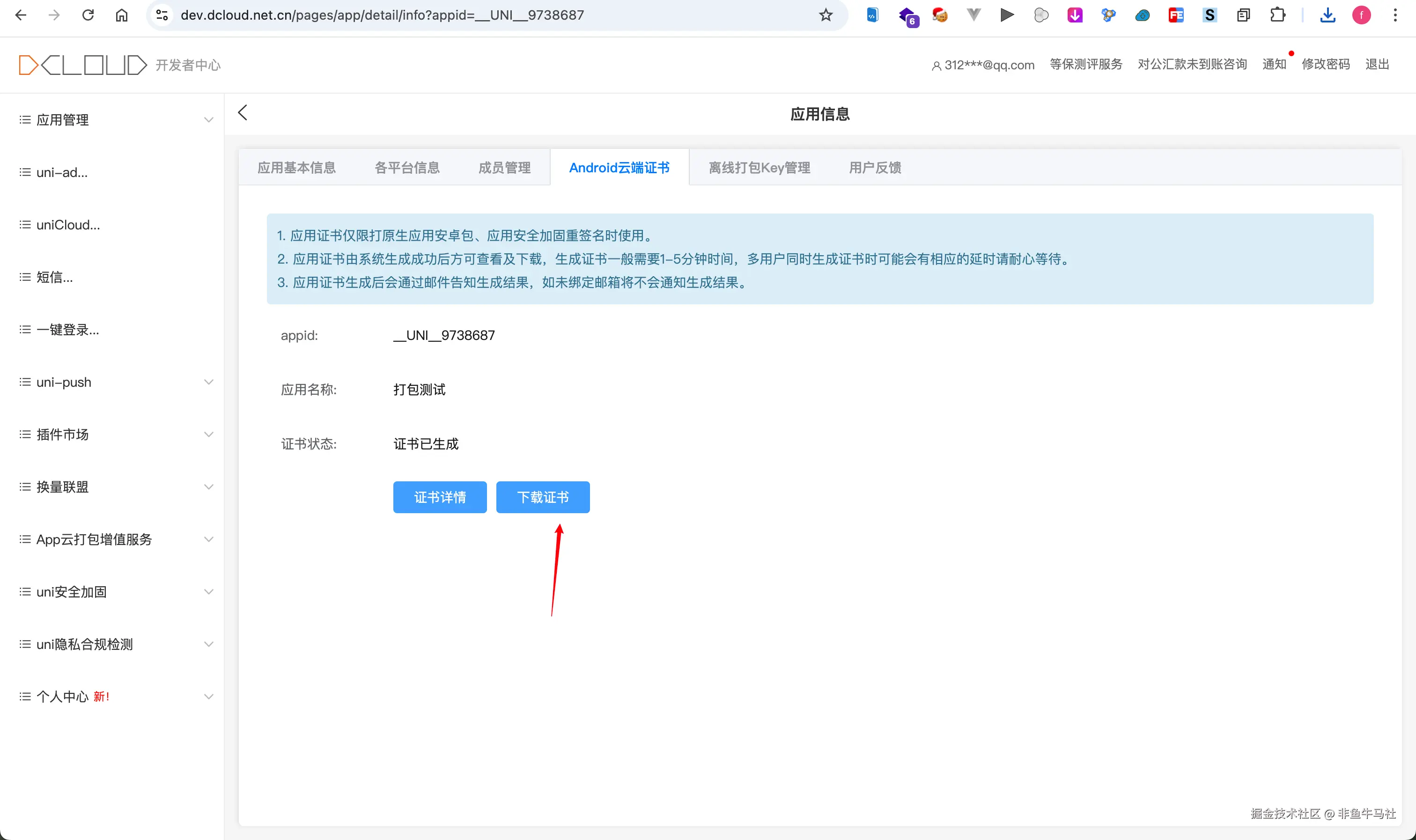The image size is (1416, 840).
Task: Bookmark this page with the star icon
Action: [826, 15]
